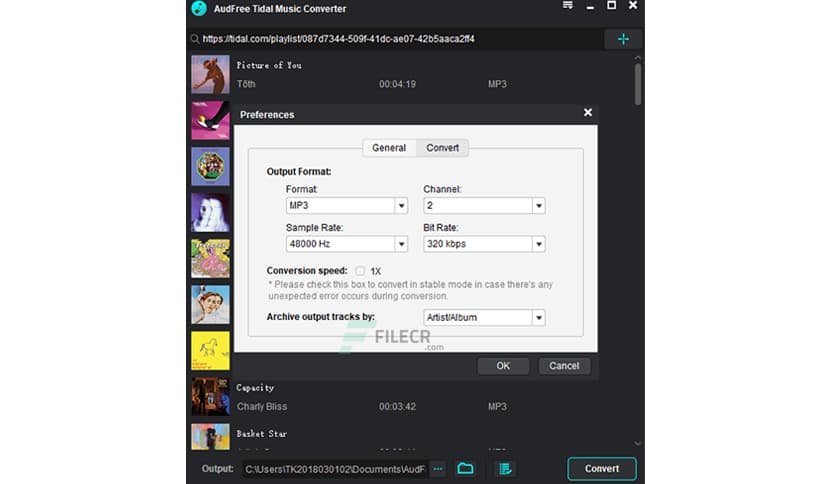Viewport: 836px width, 484px height.
Task: Click the Convert button at bottom right
Action: click(602, 469)
